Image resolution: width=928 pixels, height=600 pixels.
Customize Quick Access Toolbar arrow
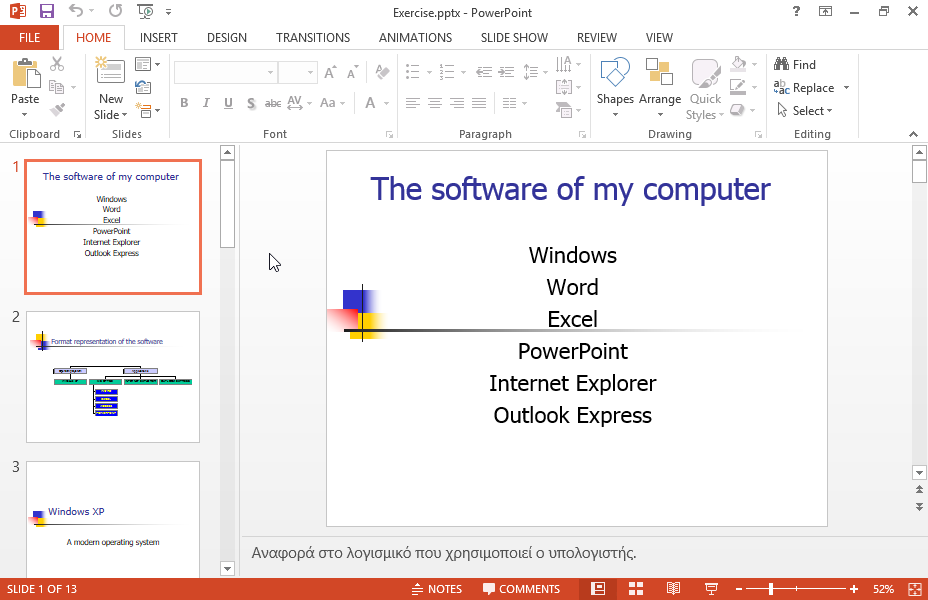168,11
